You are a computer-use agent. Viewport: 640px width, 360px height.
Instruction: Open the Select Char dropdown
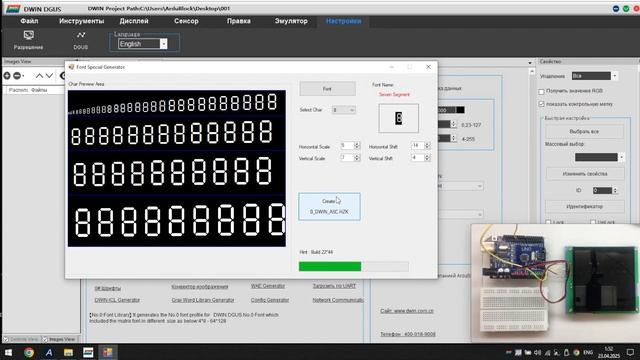[344, 110]
